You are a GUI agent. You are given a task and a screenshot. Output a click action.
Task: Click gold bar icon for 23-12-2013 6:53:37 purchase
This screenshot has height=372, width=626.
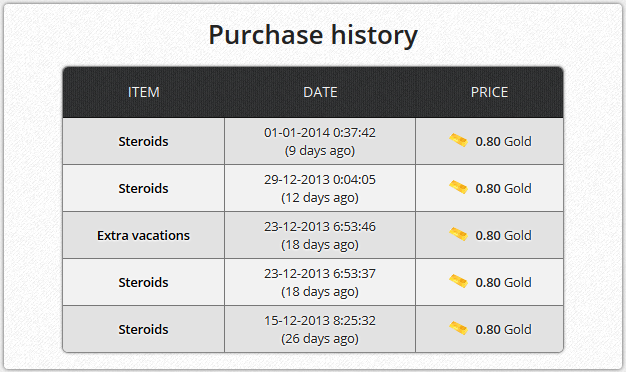458,282
